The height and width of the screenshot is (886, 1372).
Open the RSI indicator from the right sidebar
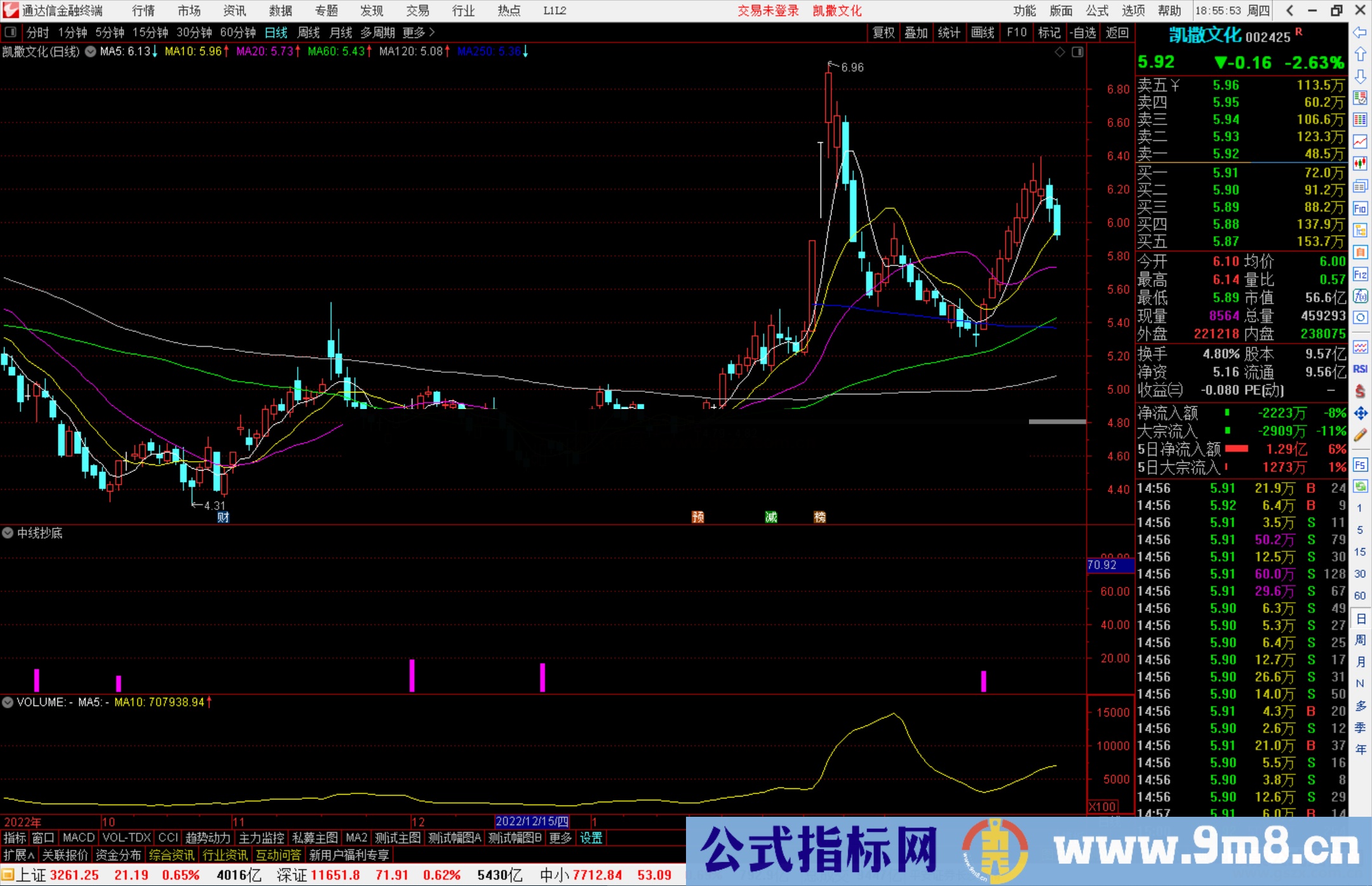coord(1361,368)
